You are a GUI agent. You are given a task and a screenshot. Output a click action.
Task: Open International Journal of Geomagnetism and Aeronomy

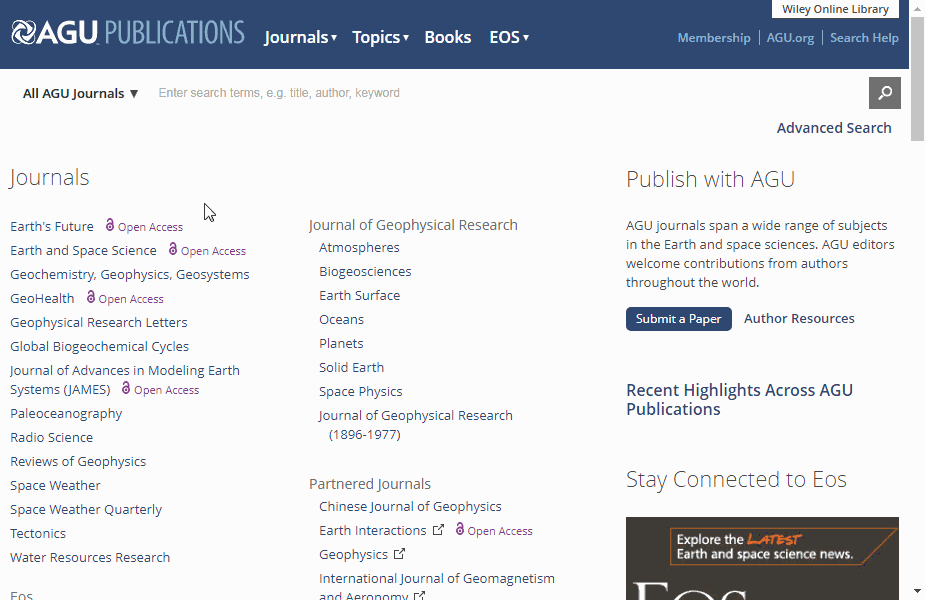point(437,587)
